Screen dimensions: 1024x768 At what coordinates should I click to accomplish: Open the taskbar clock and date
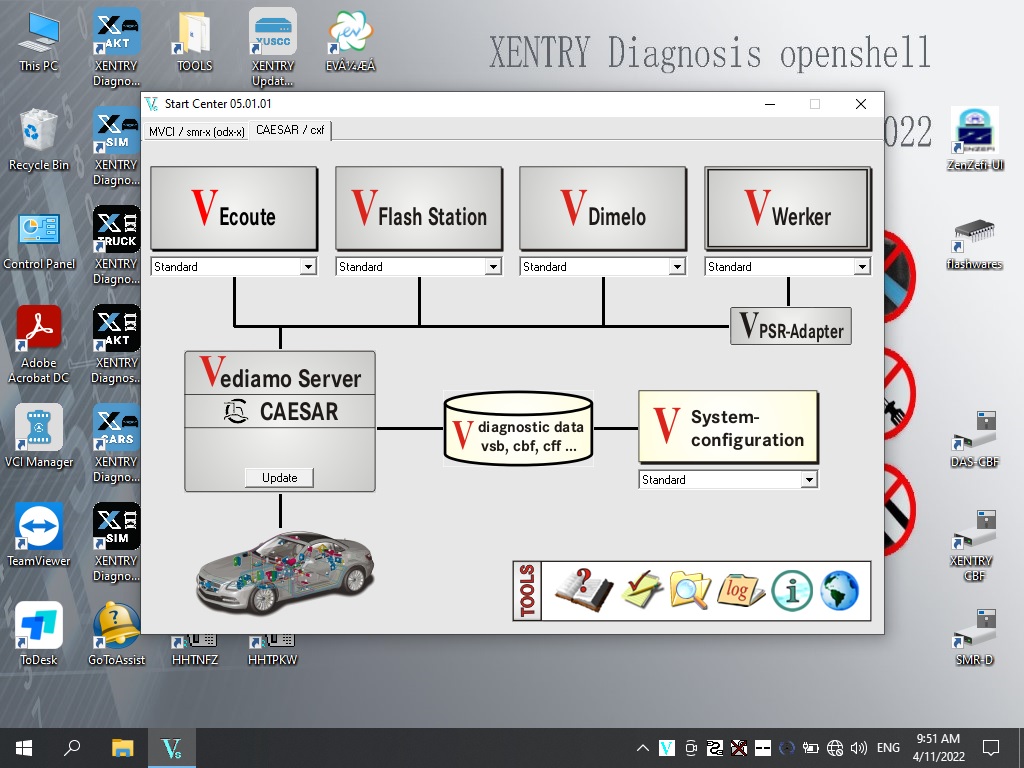point(938,748)
